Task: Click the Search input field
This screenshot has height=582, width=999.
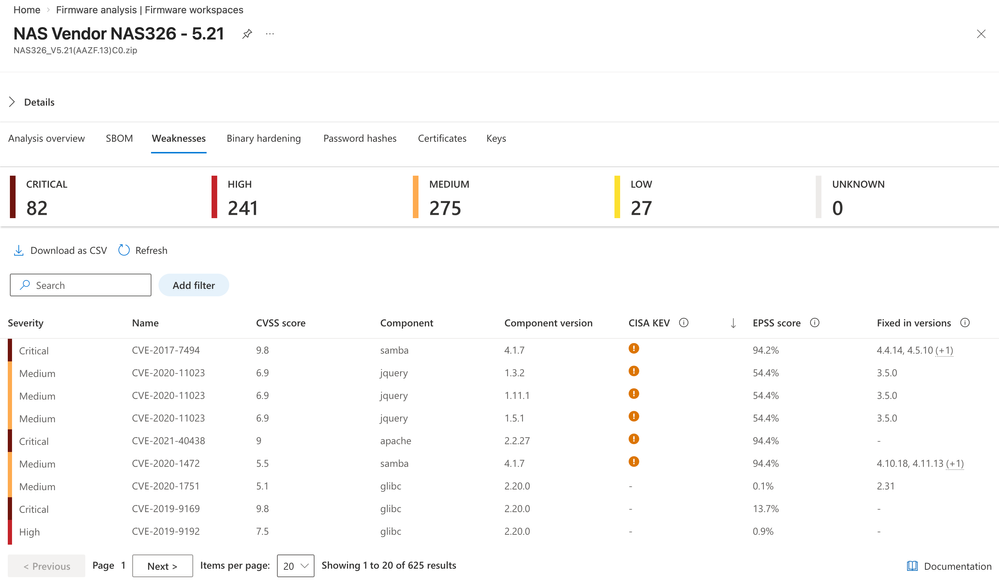Action: (x=81, y=285)
